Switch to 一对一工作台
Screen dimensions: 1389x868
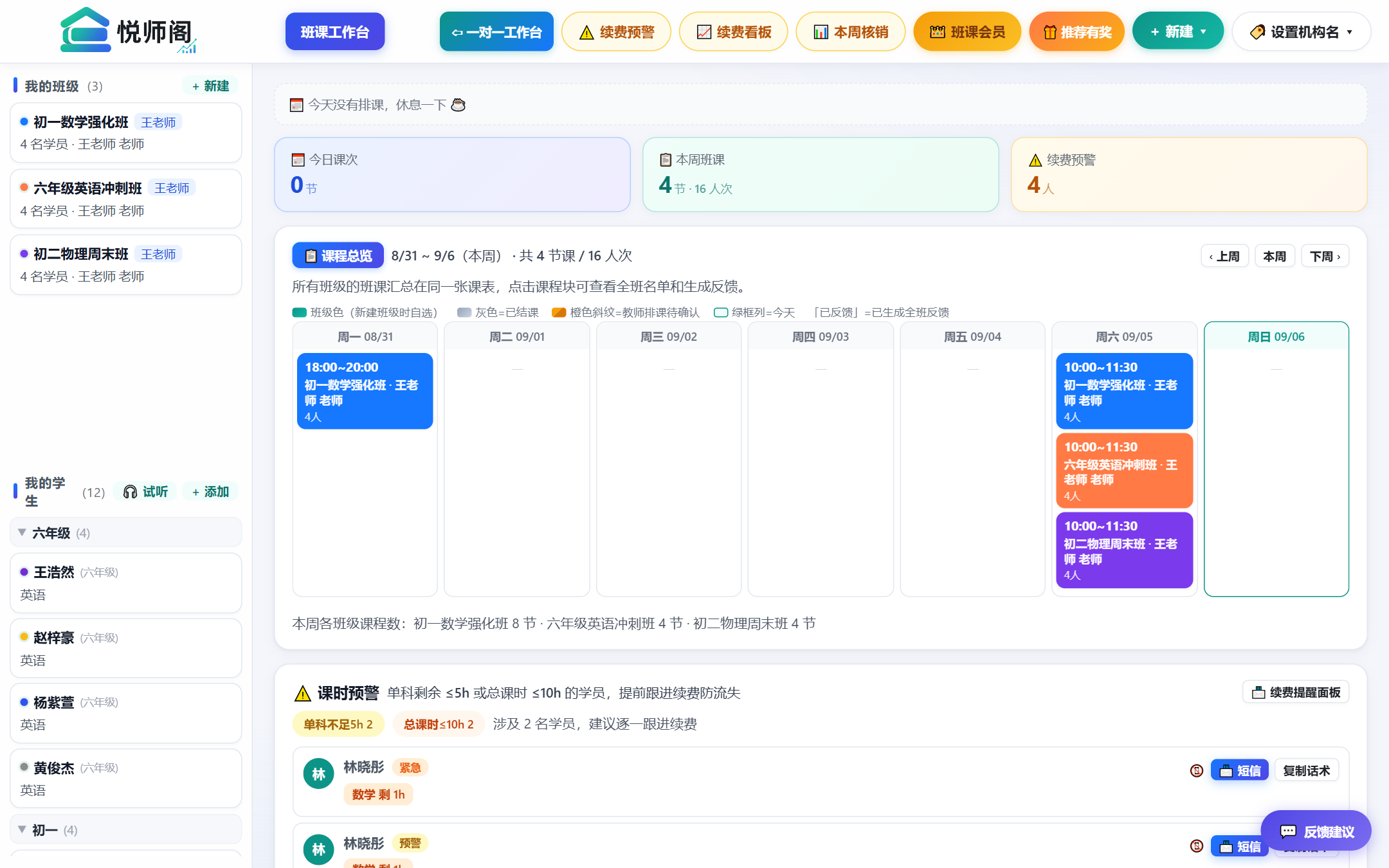(x=496, y=32)
